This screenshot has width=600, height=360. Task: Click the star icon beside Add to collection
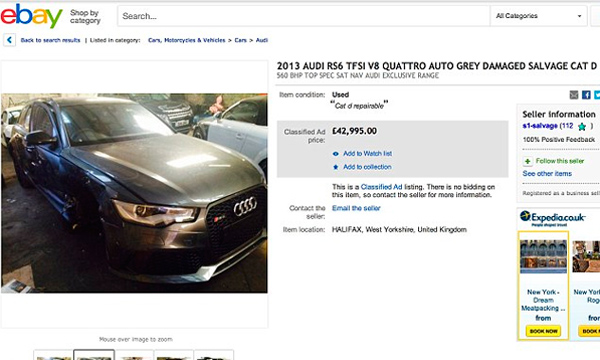(x=336, y=167)
